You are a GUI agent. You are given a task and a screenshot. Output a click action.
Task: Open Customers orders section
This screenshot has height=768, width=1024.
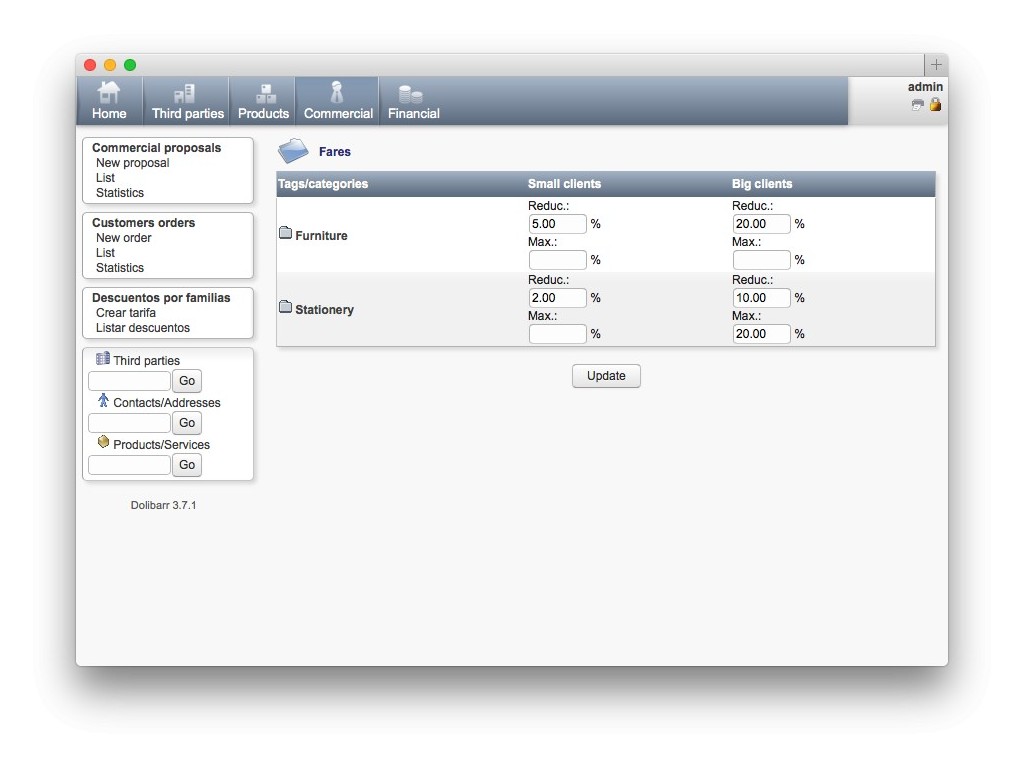point(144,223)
